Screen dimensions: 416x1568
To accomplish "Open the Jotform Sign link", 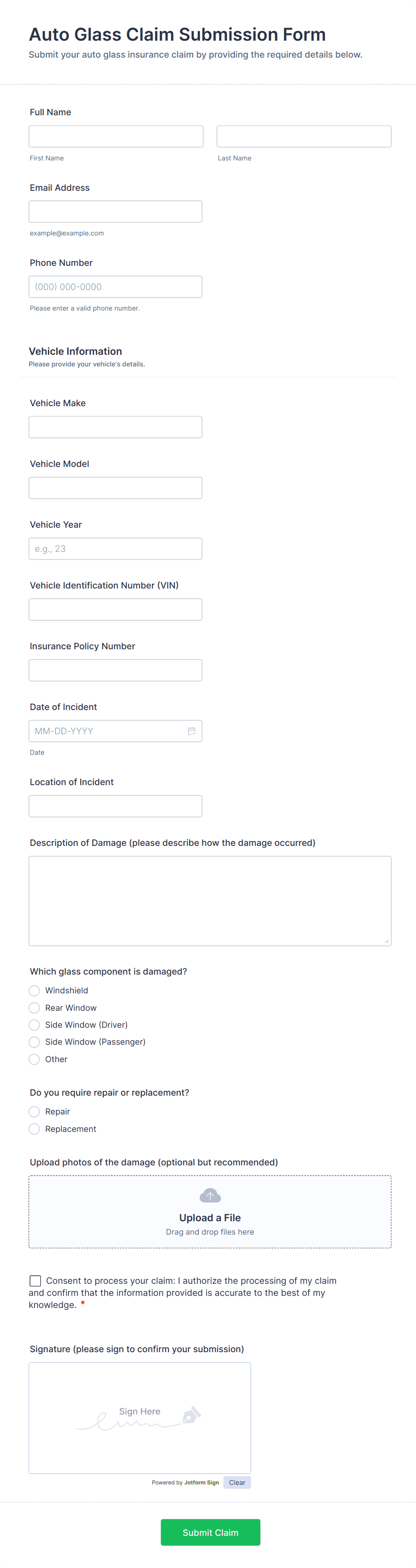I will tap(202, 1482).
